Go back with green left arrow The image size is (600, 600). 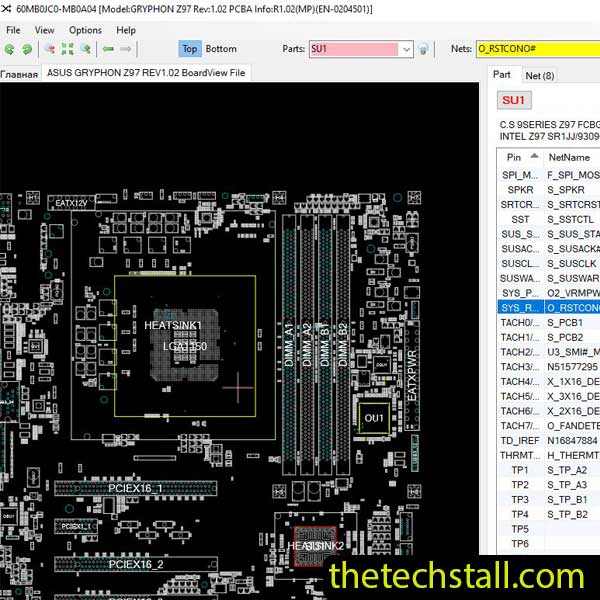coord(108,49)
